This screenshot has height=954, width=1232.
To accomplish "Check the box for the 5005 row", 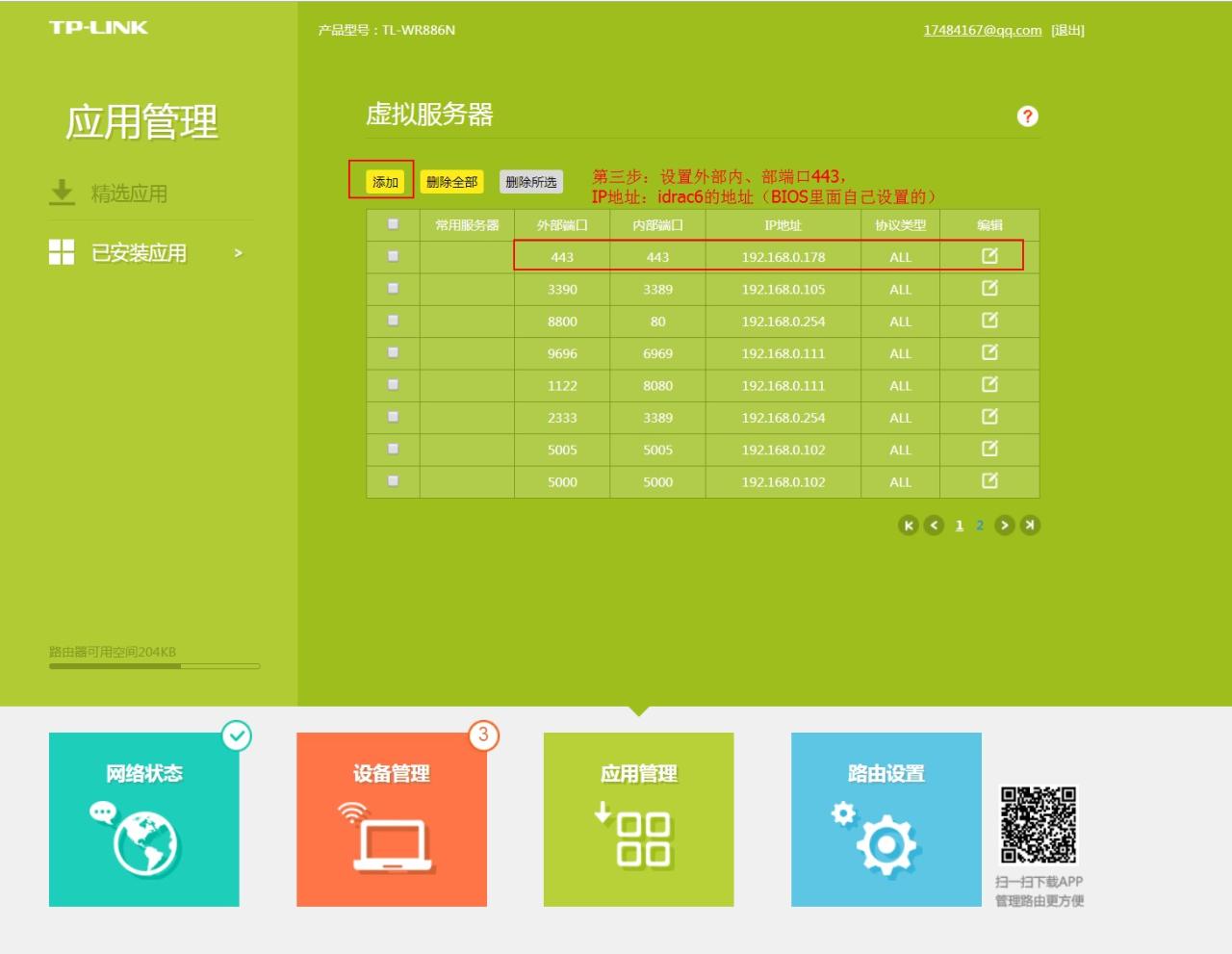I will pyautogui.click(x=393, y=449).
